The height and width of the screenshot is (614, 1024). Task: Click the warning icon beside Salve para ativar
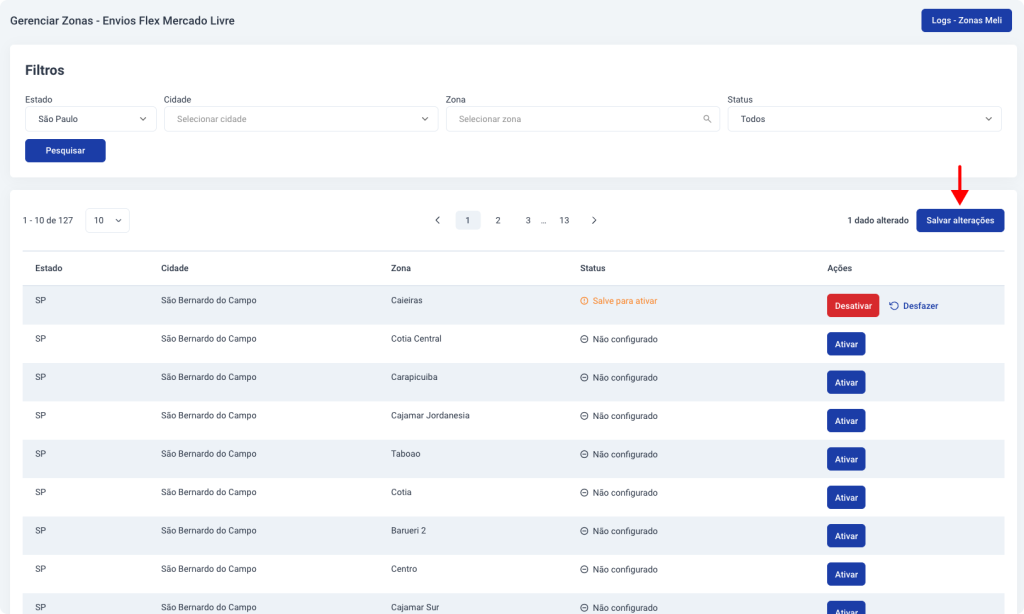tap(584, 301)
